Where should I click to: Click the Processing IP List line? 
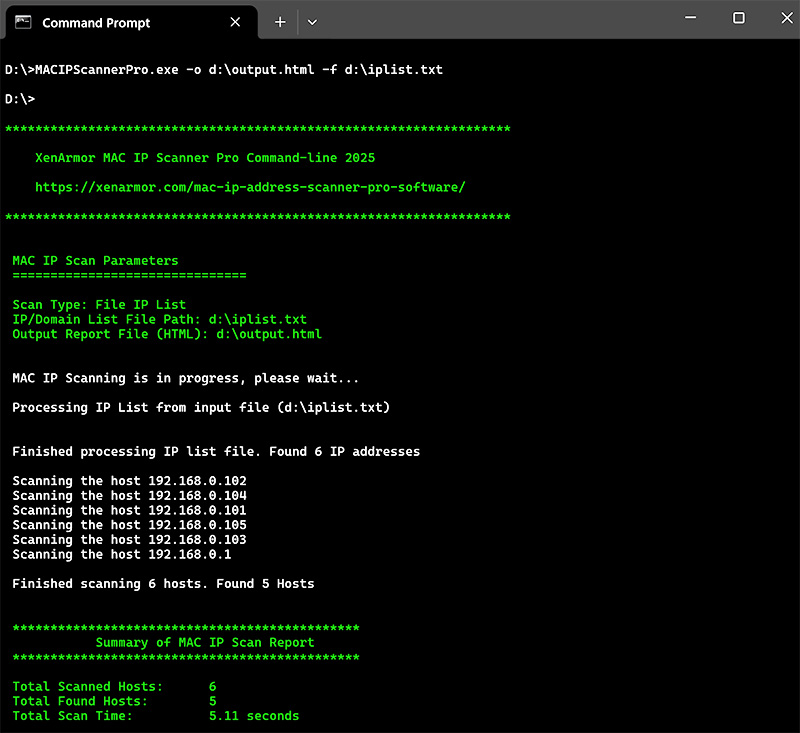pyautogui.click(x=201, y=408)
